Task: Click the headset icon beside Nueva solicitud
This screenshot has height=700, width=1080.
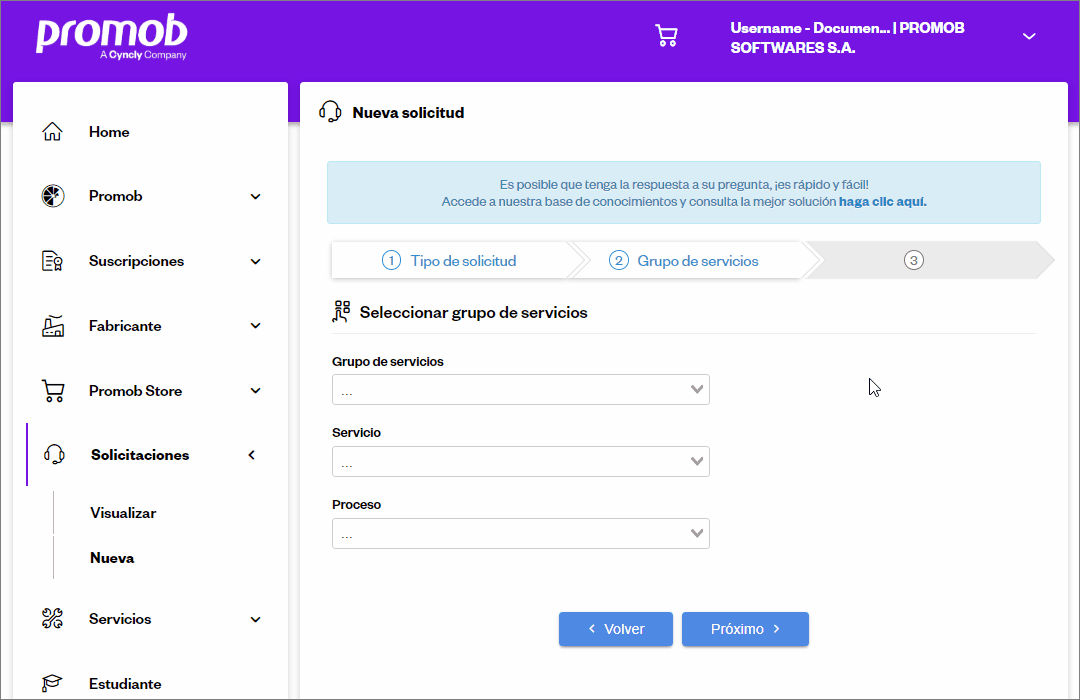Action: coord(331,112)
